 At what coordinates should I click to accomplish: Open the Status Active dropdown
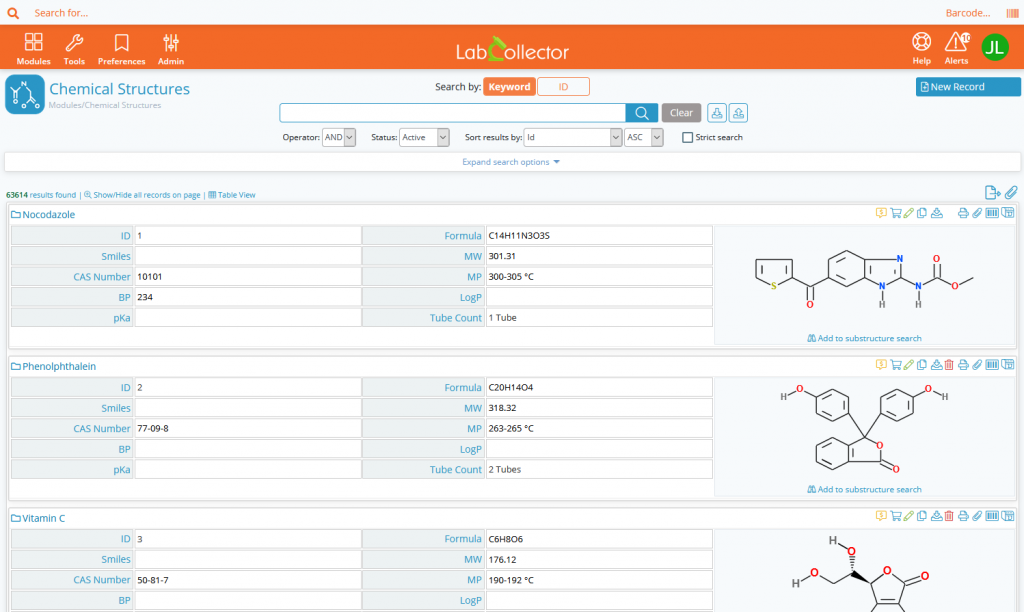(x=424, y=137)
